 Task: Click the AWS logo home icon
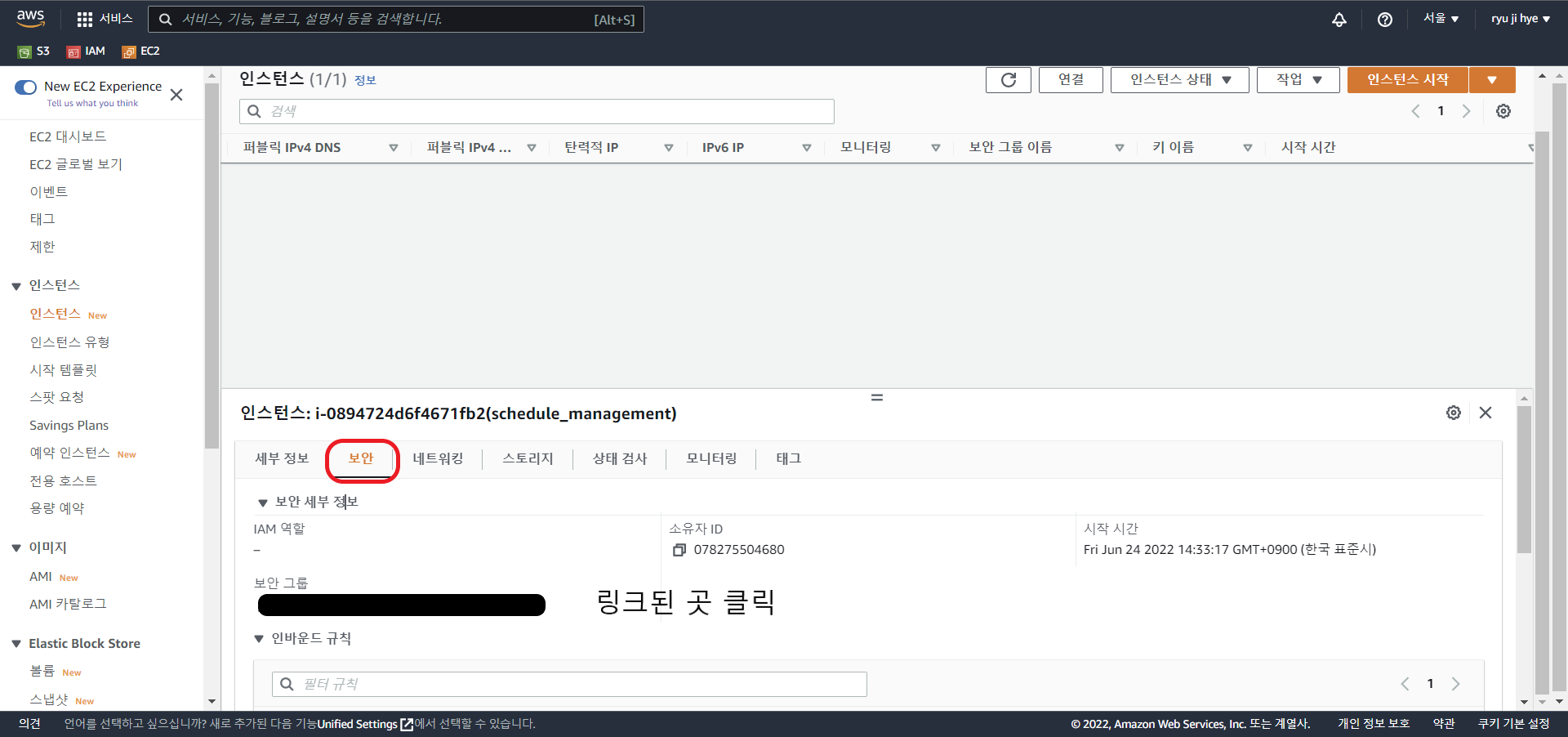click(x=30, y=18)
